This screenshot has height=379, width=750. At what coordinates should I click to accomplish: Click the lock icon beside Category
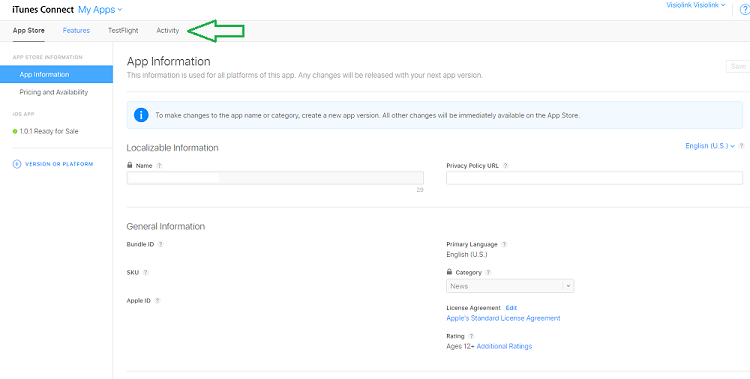point(449,272)
